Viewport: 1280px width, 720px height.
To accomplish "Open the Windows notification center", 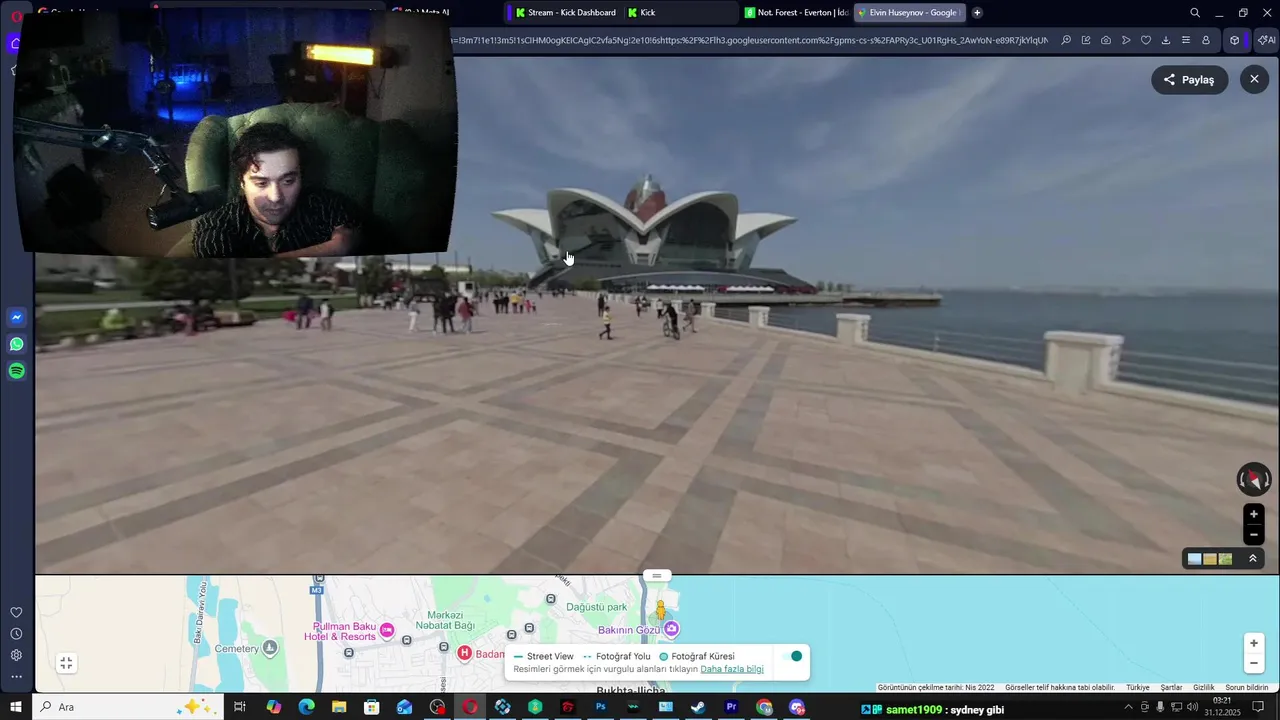I will coord(1258,707).
